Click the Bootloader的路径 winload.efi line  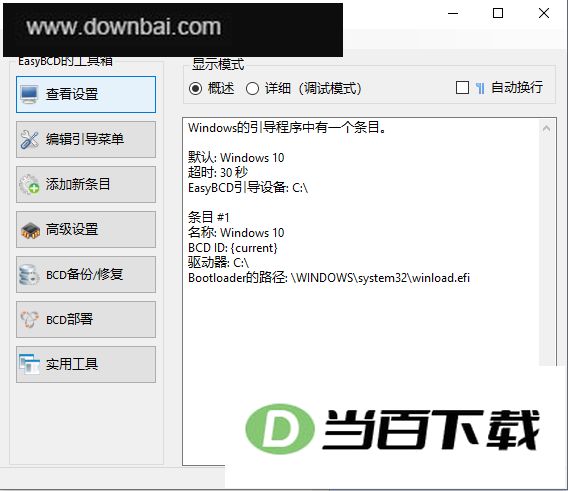329,278
